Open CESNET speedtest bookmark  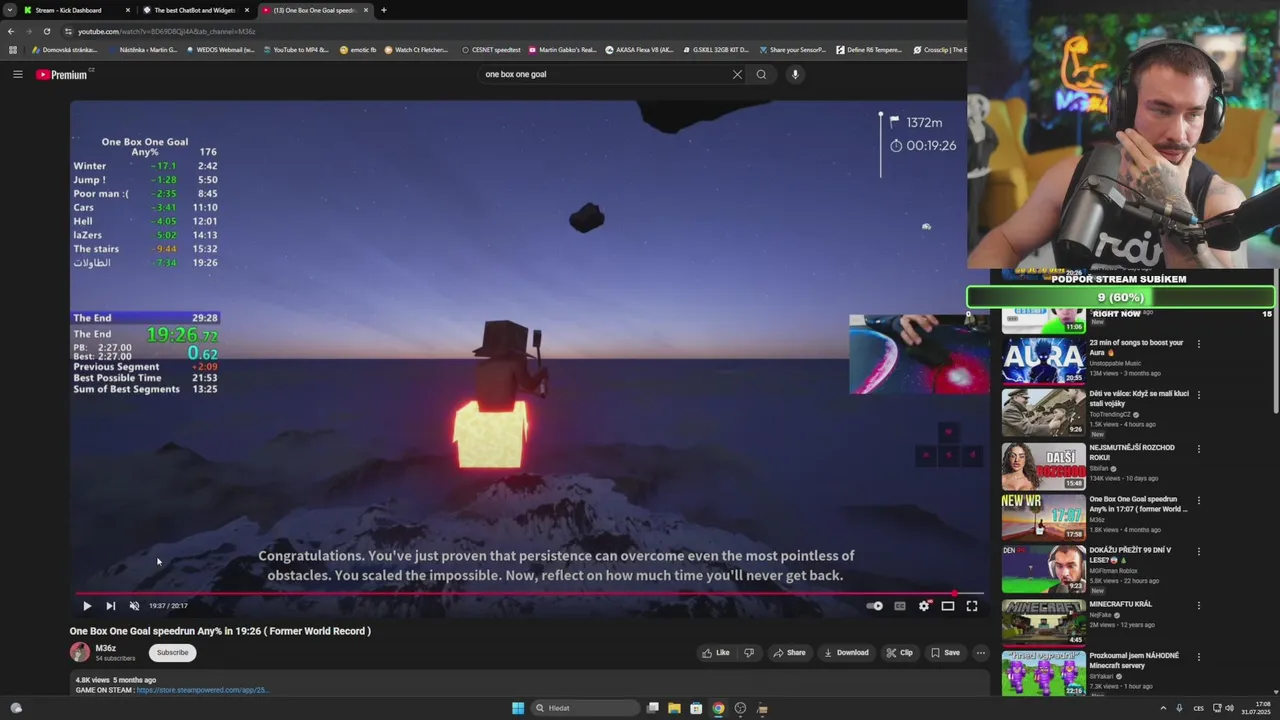pos(492,50)
